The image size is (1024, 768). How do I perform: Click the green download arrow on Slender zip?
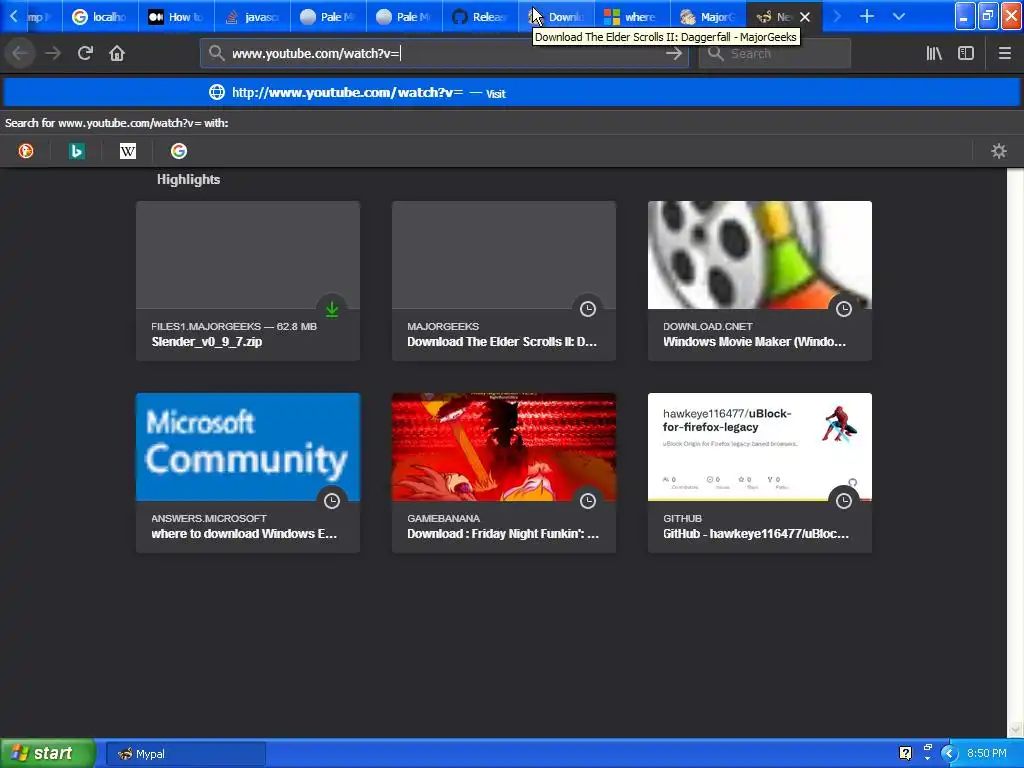coord(332,309)
